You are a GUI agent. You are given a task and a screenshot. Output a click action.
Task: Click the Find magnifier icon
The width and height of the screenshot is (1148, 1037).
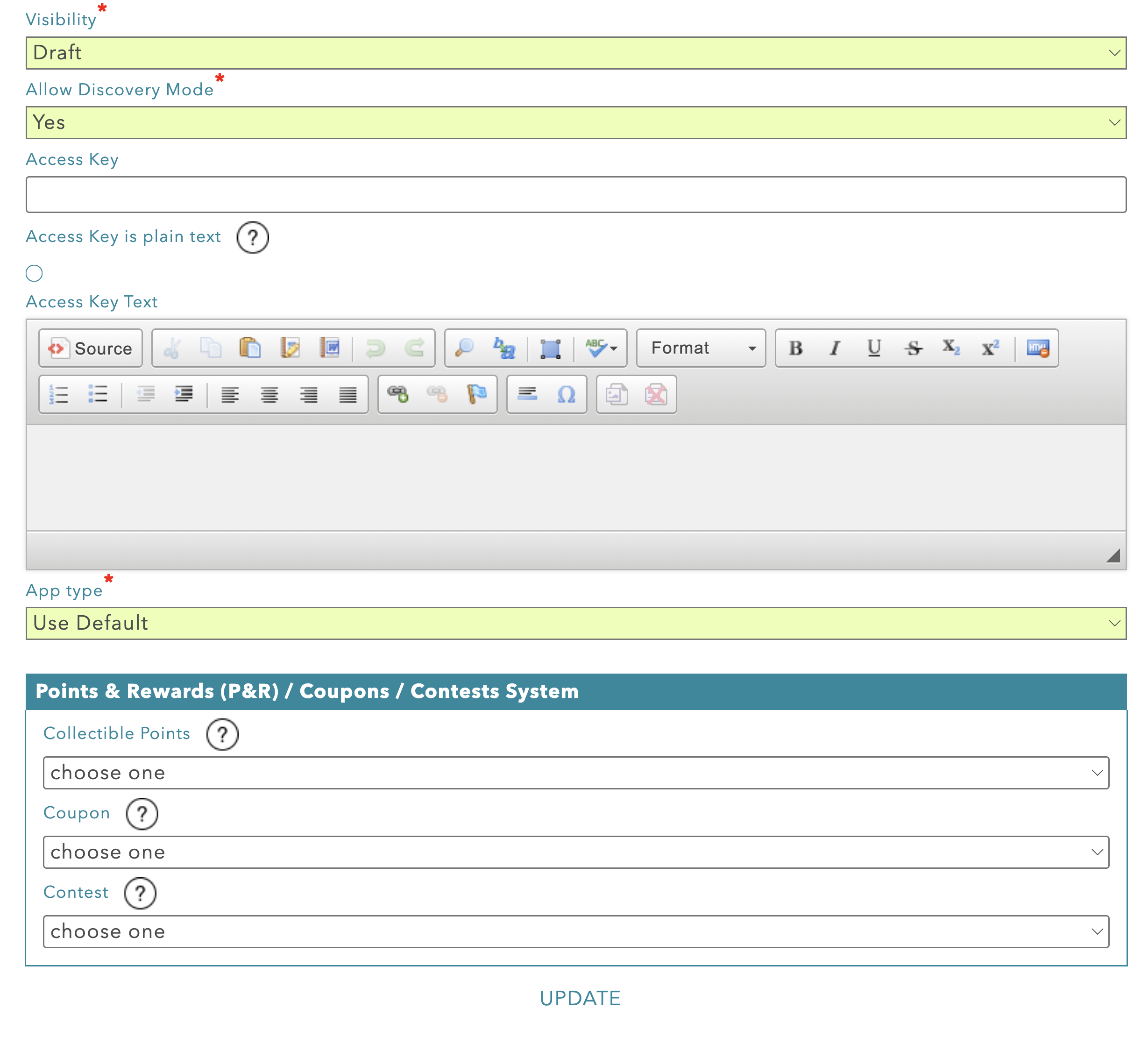click(465, 348)
